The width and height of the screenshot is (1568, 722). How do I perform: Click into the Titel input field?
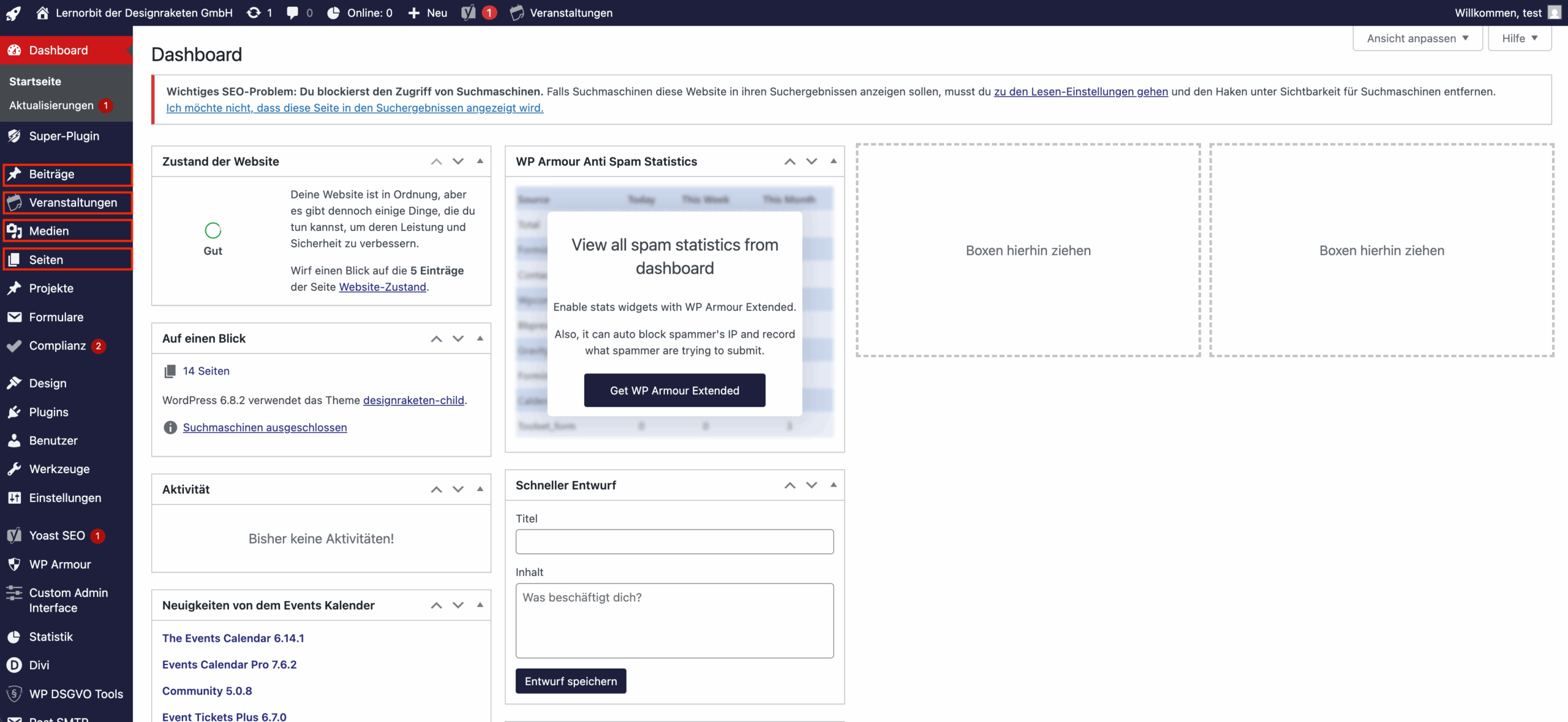(674, 542)
